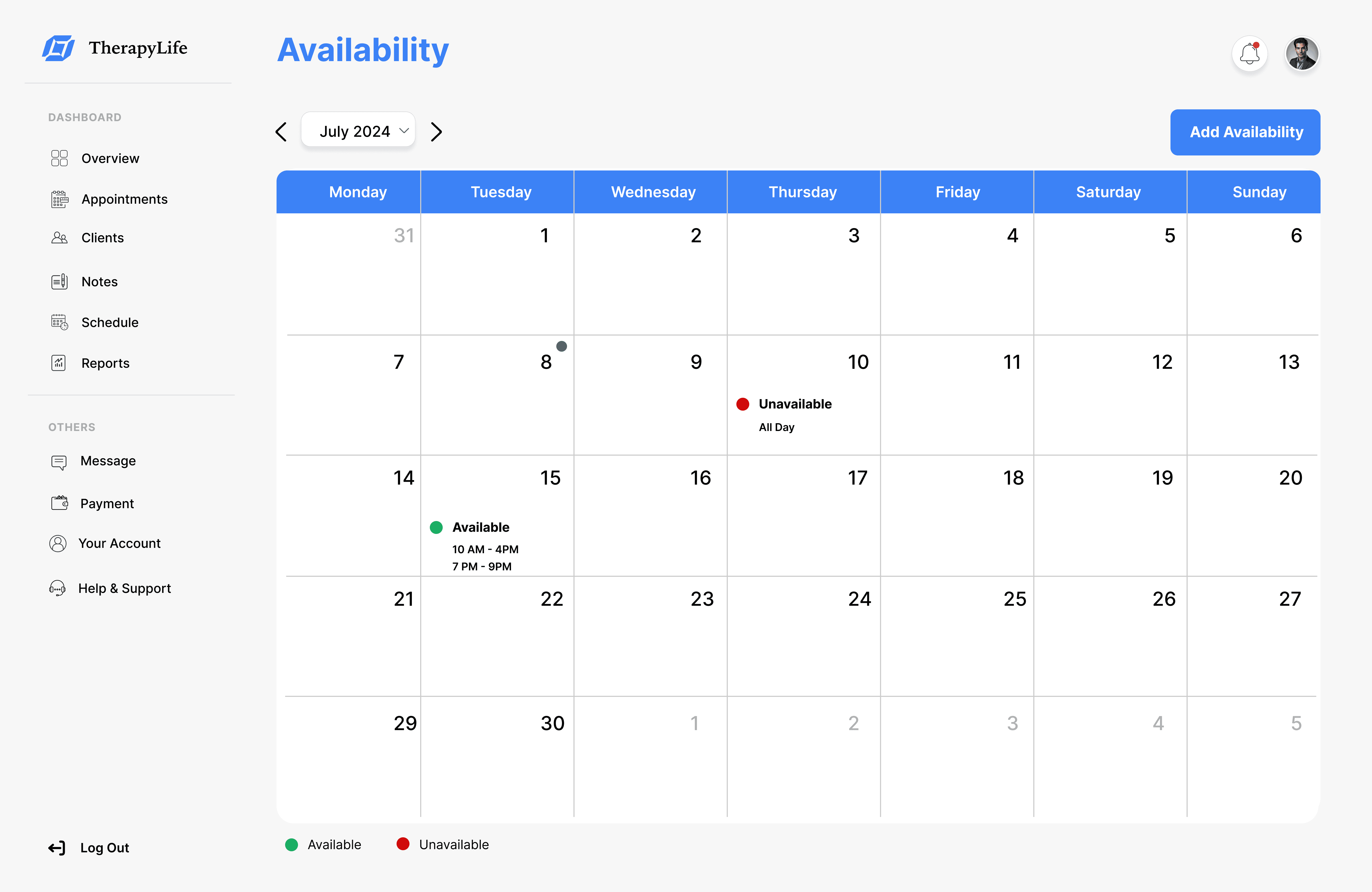1372x892 pixels.
Task: Click the Availability page title
Action: [363, 51]
